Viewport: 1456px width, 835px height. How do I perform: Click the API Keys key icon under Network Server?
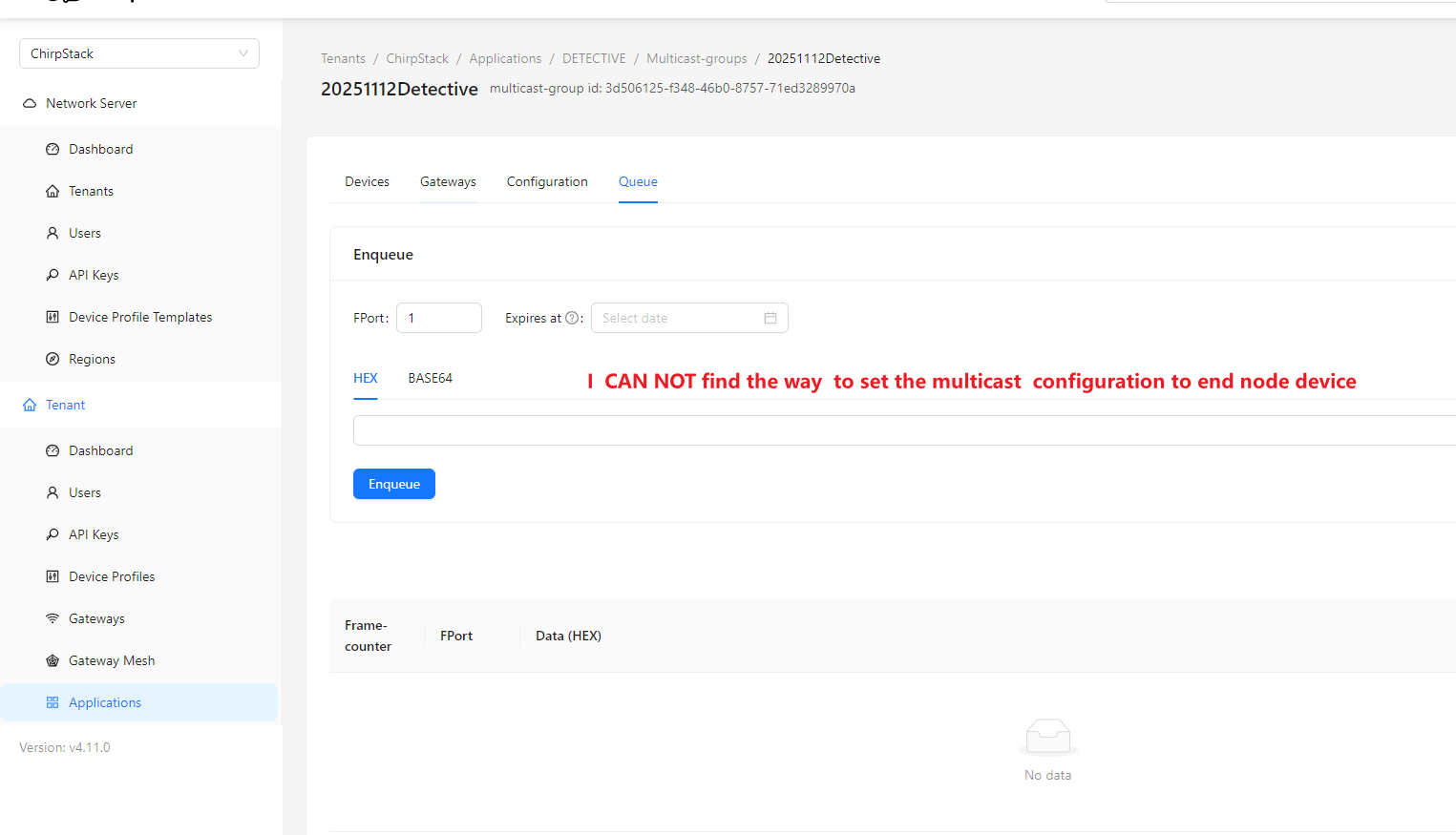point(53,275)
